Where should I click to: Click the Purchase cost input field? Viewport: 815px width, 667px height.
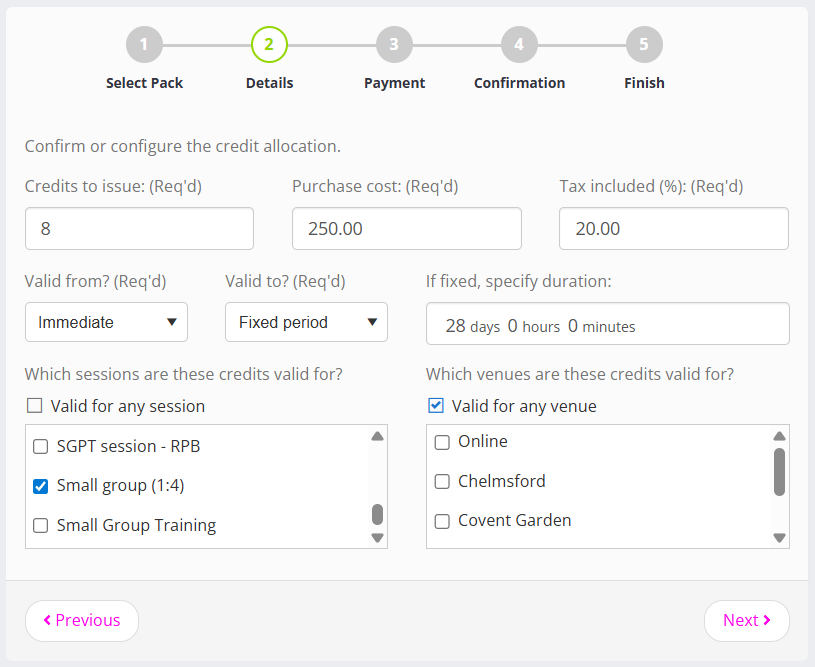click(x=406, y=229)
